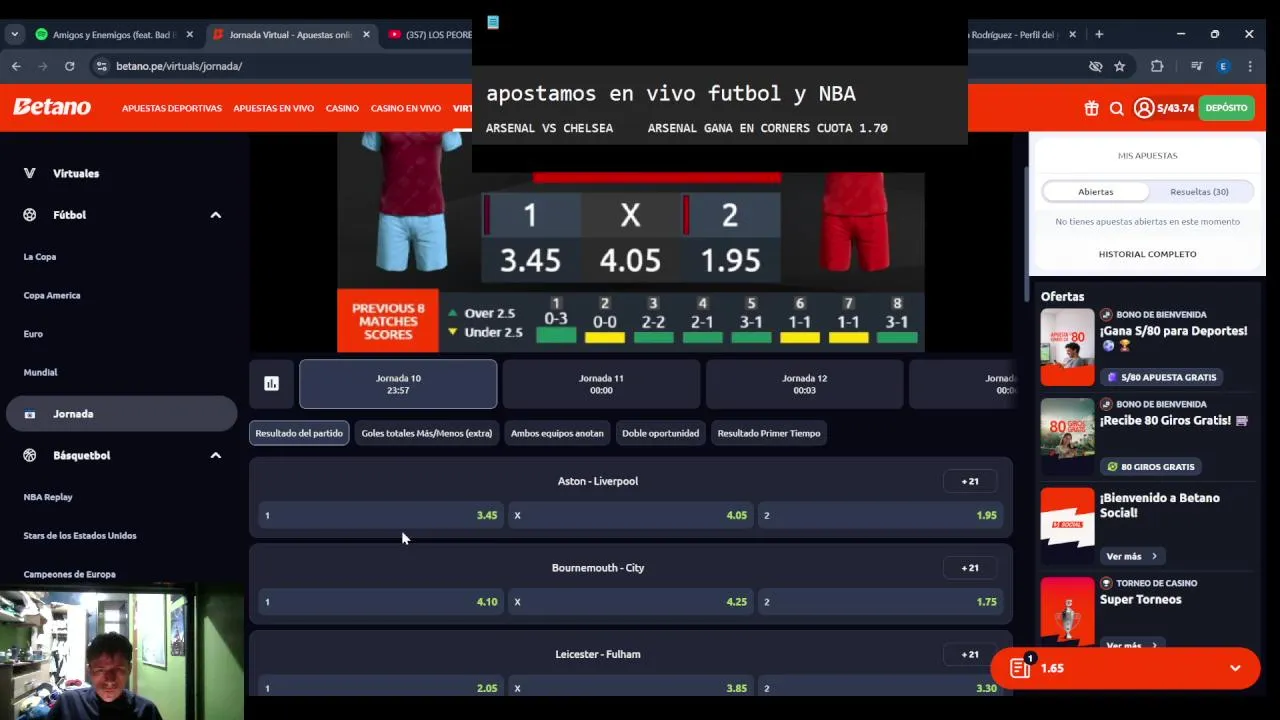Click Ver más on Betano Social
The width and height of the screenshot is (1280, 720).
click(x=1131, y=556)
